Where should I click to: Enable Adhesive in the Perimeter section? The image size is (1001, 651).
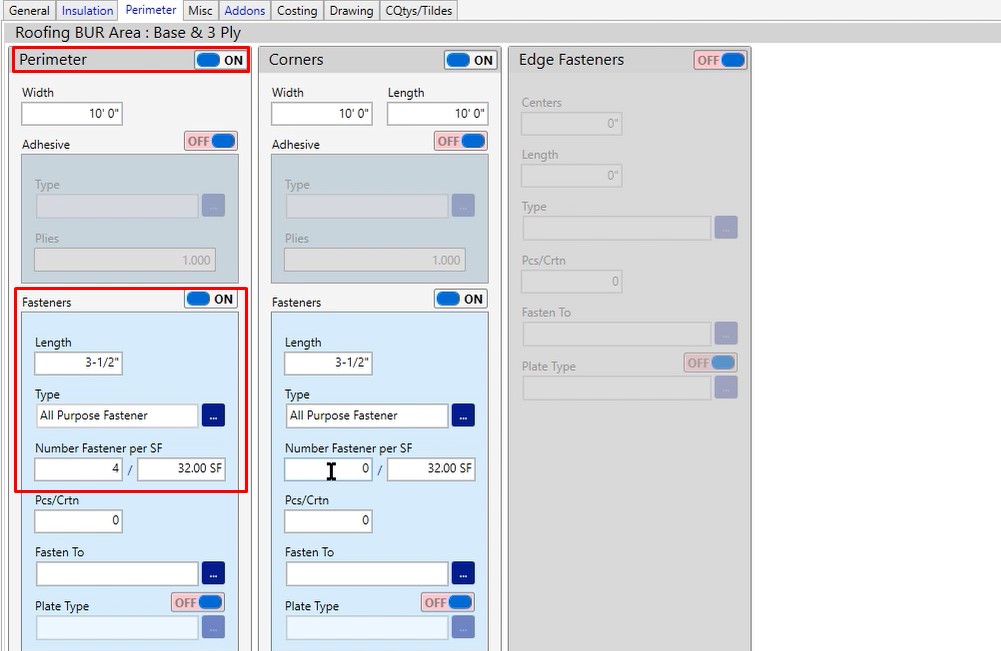click(210, 141)
